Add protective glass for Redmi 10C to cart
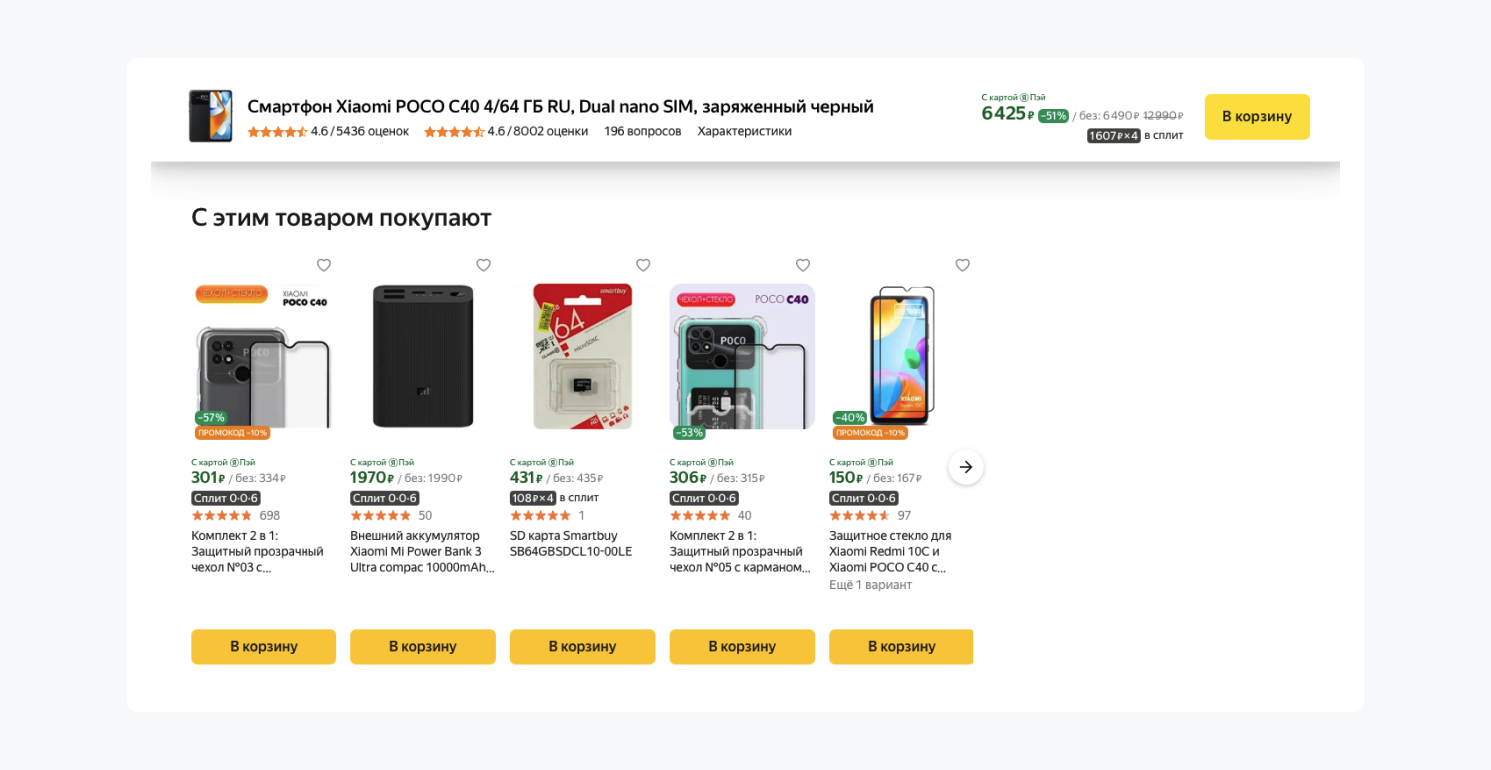 tap(901, 647)
